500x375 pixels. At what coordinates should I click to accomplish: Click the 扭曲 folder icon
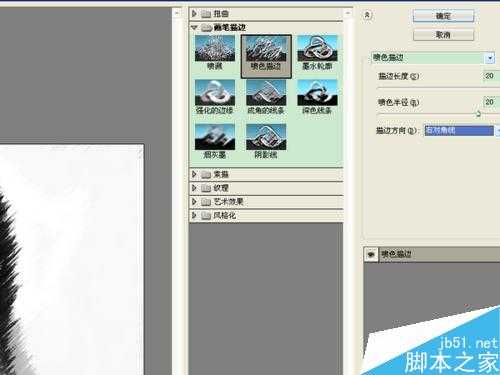click(206, 14)
